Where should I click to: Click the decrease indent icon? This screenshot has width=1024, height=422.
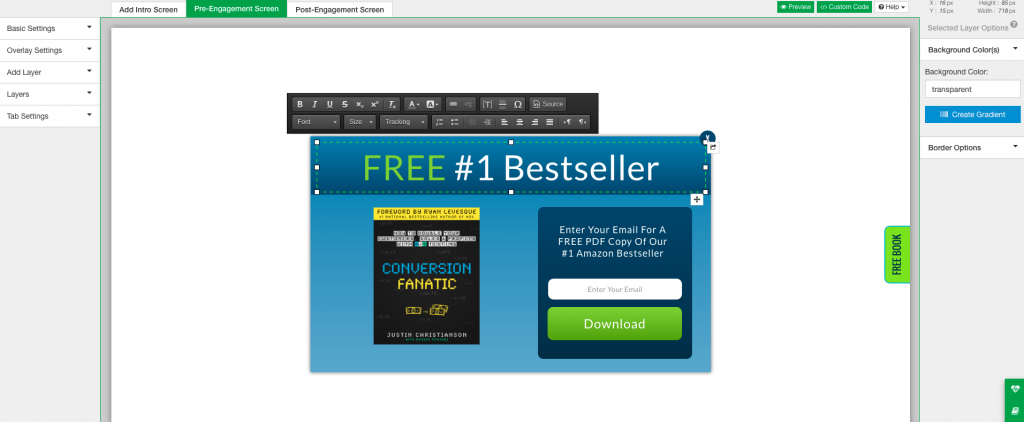point(472,122)
